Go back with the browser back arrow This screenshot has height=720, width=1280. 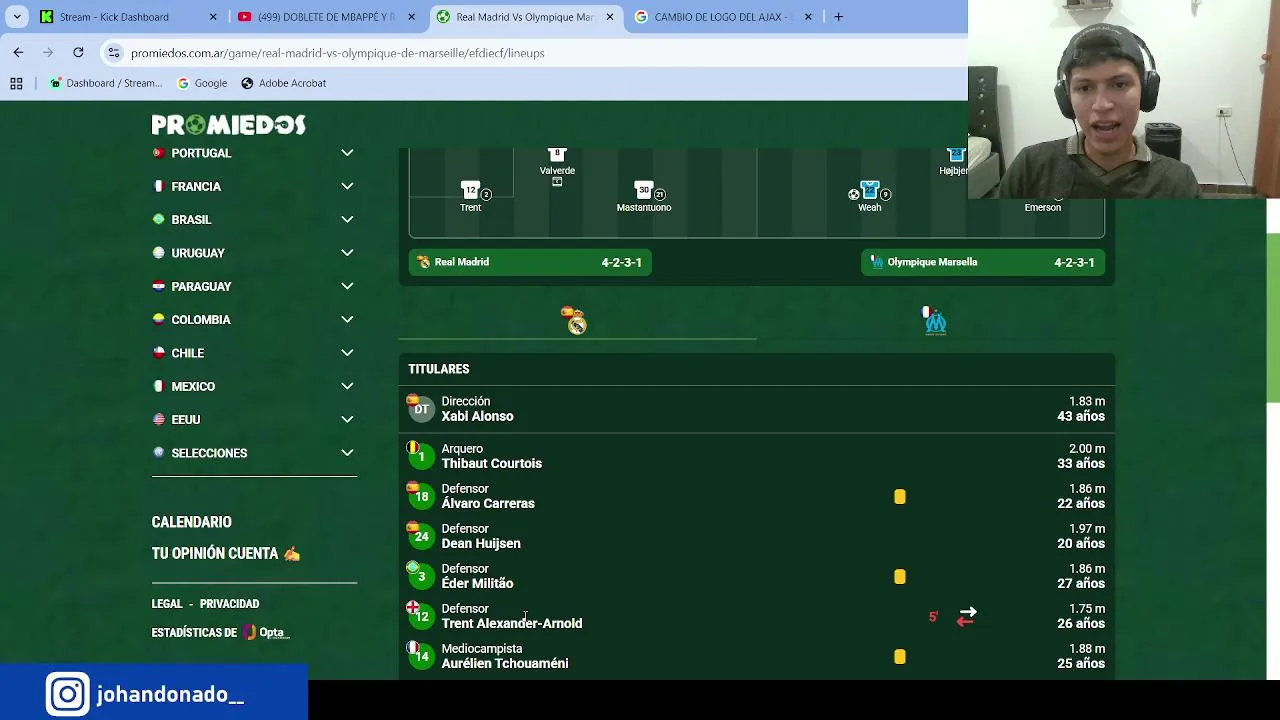18,52
